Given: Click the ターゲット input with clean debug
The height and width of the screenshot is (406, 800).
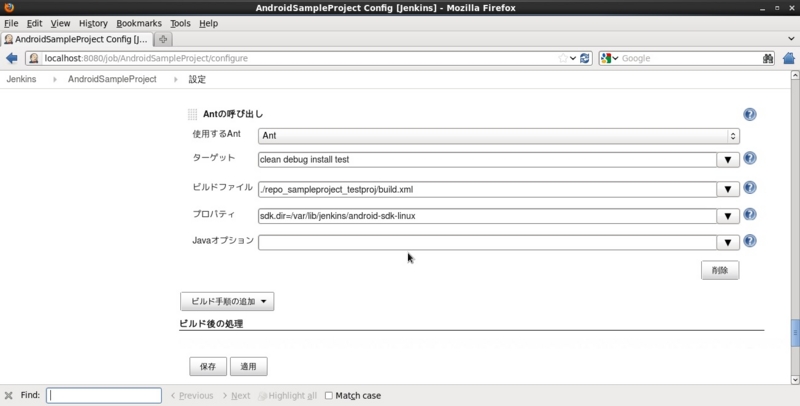Looking at the screenshot, I should (x=487, y=160).
